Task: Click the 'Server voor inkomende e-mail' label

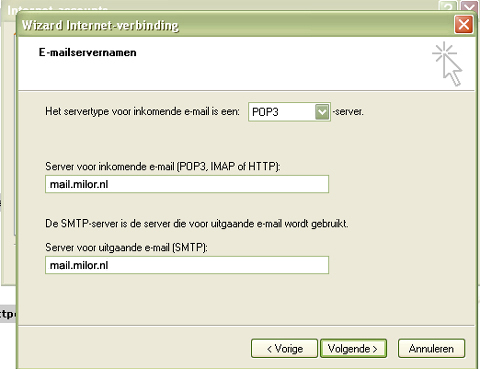Action: [x=163, y=166]
